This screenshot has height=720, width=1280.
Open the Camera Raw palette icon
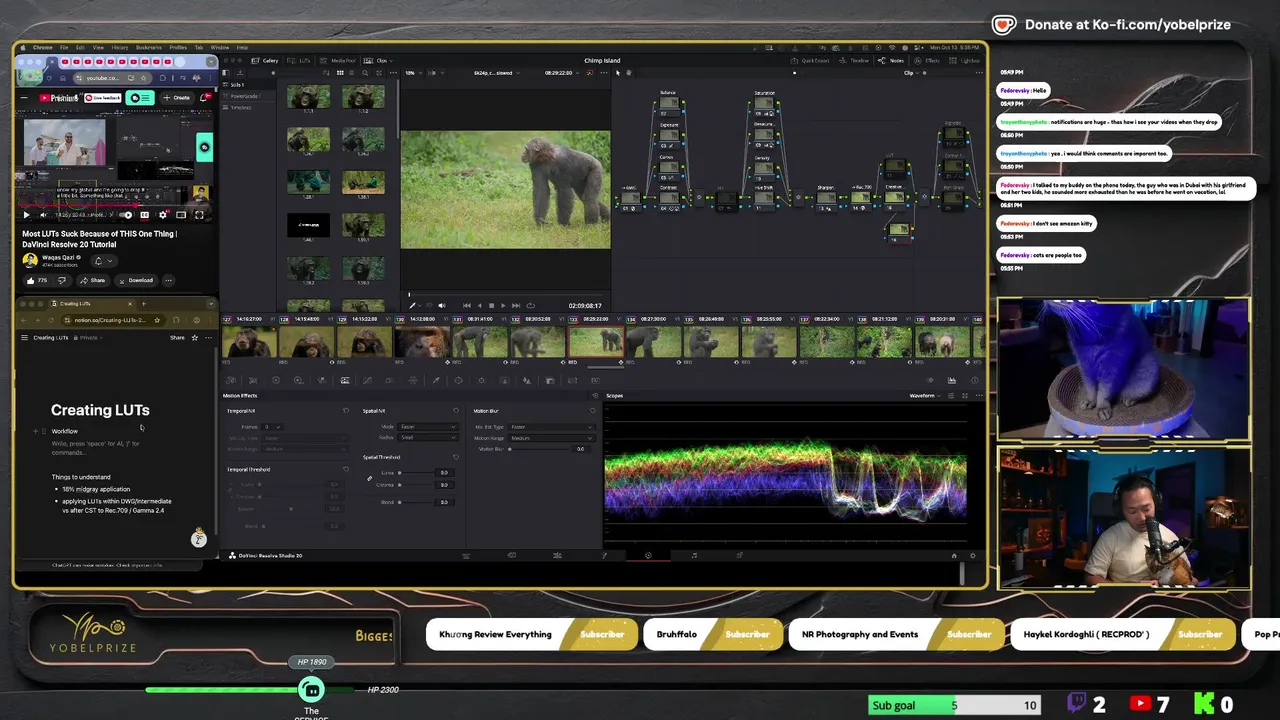click(230, 380)
